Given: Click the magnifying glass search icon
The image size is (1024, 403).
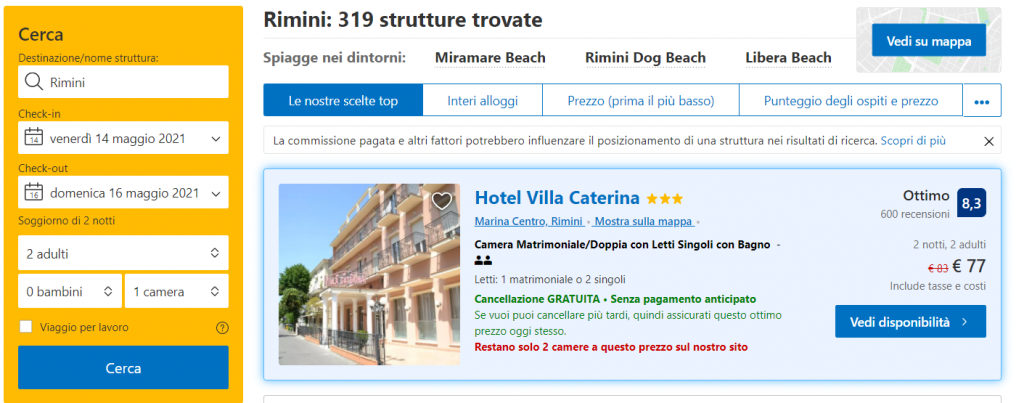Looking at the screenshot, I should [33, 82].
